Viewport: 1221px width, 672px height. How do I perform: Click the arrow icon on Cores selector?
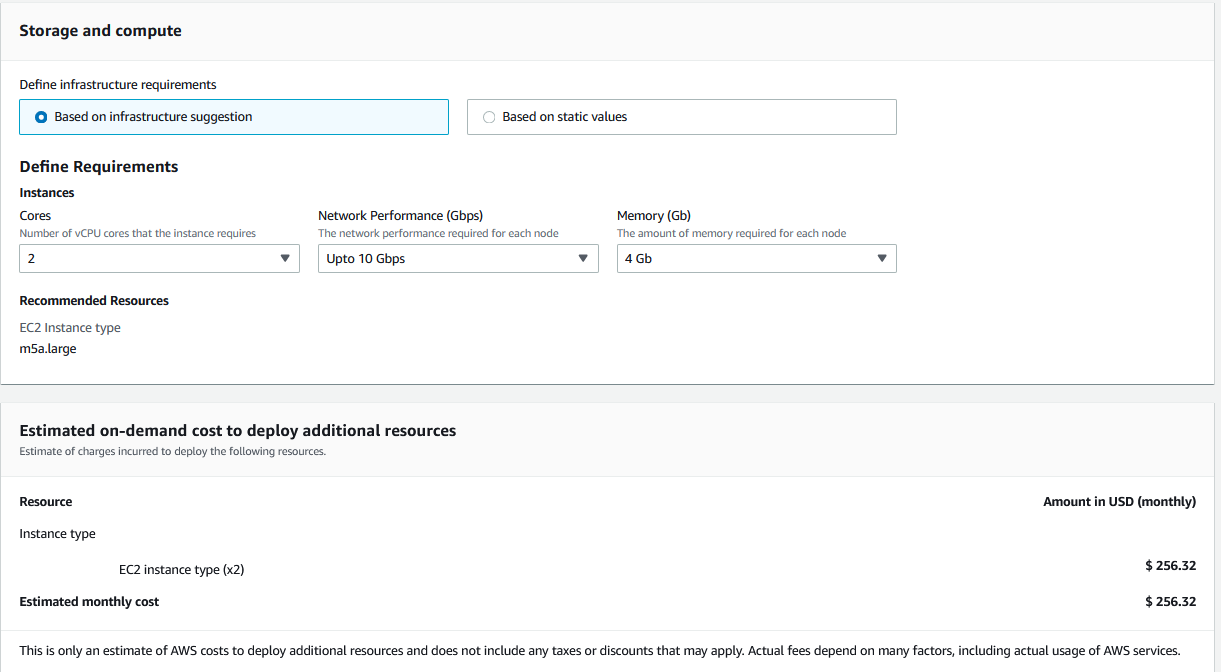click(x=284, y=259)
